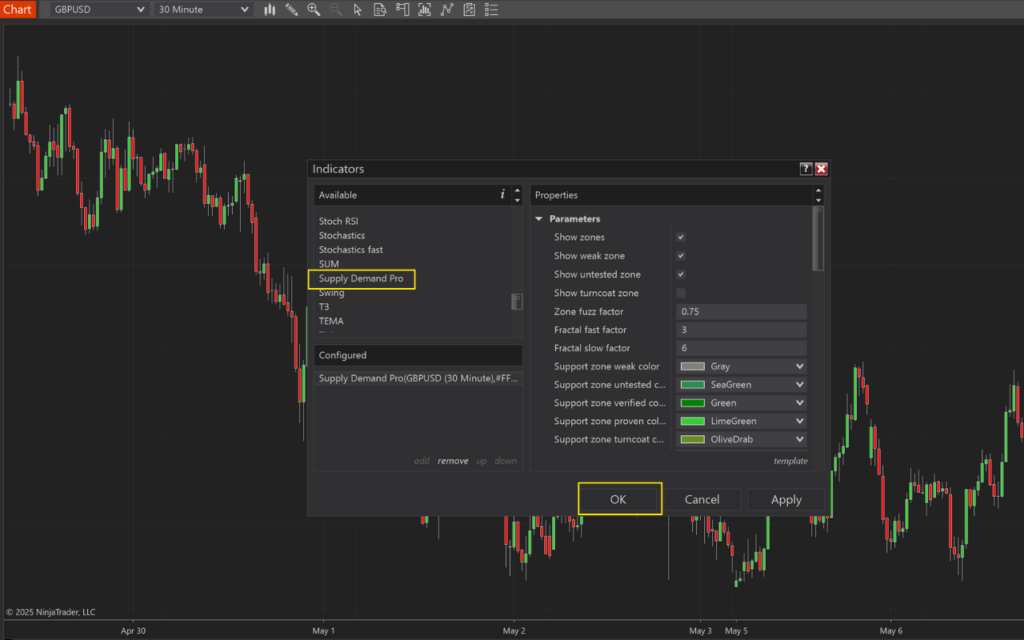
Task: Show the data box toolbar icon
Action: point(379,10)
